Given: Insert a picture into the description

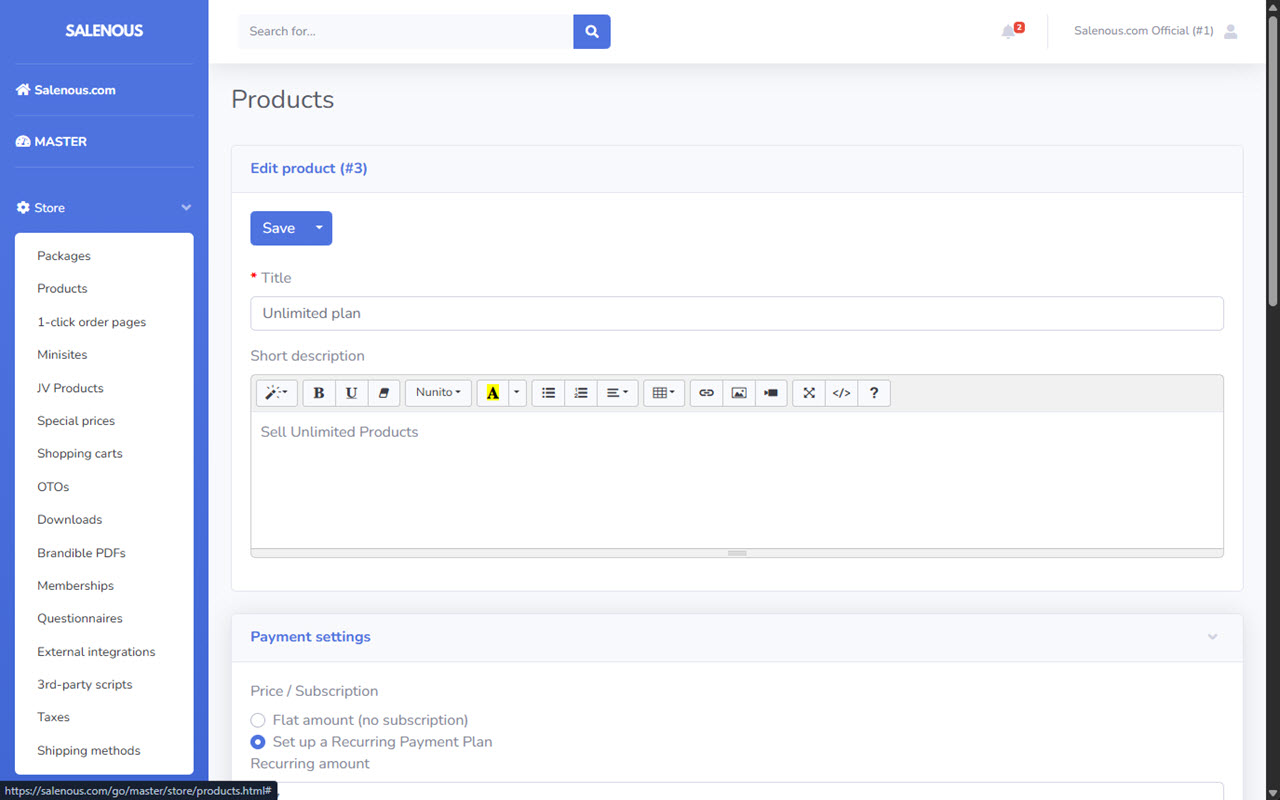Looking at the screenshot, I should click(x=739, y=393).
